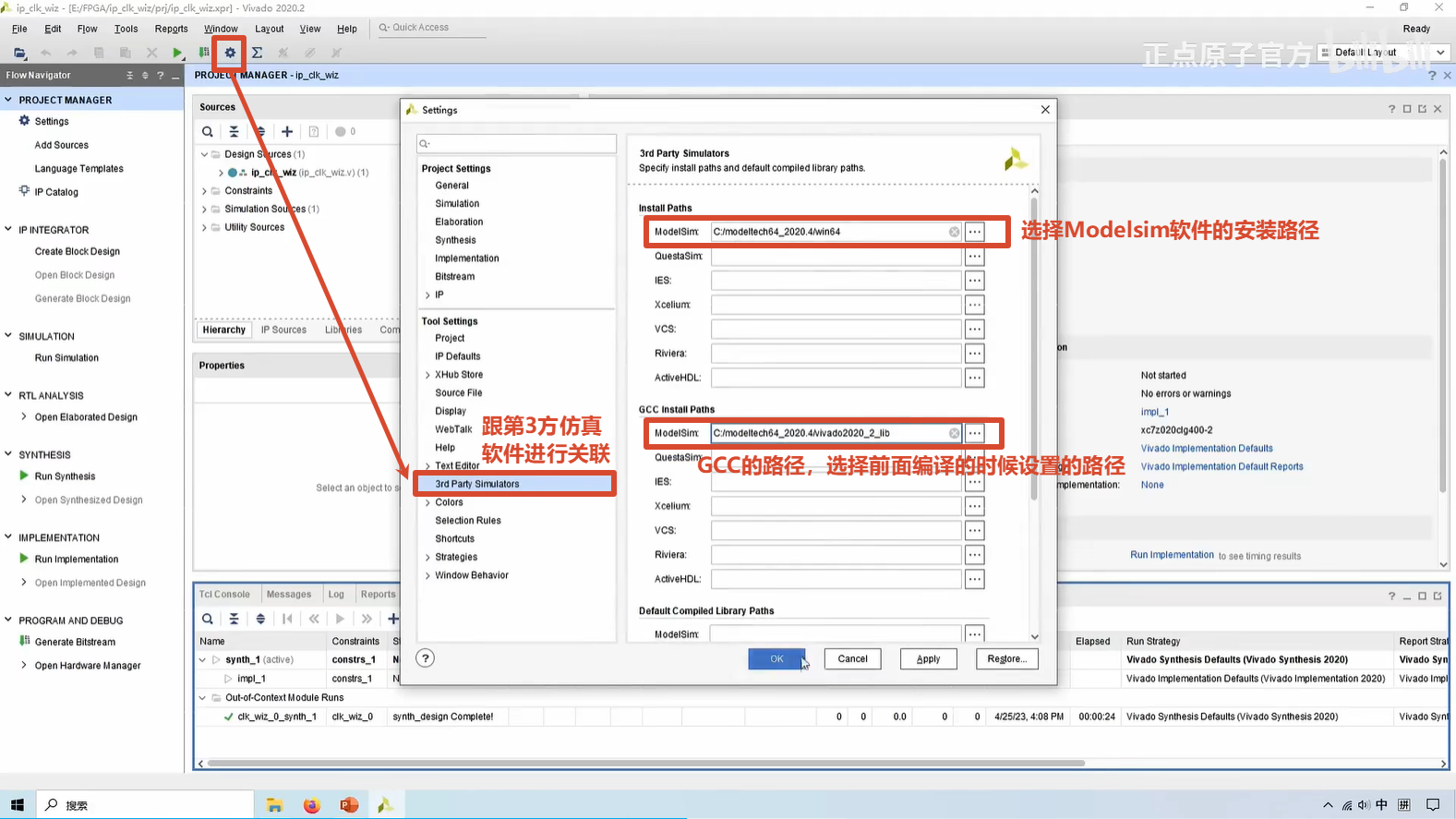Click the Run green arrow in main toolbar
The width and height of the screenshot is (1456, 819).
[178, 53]
